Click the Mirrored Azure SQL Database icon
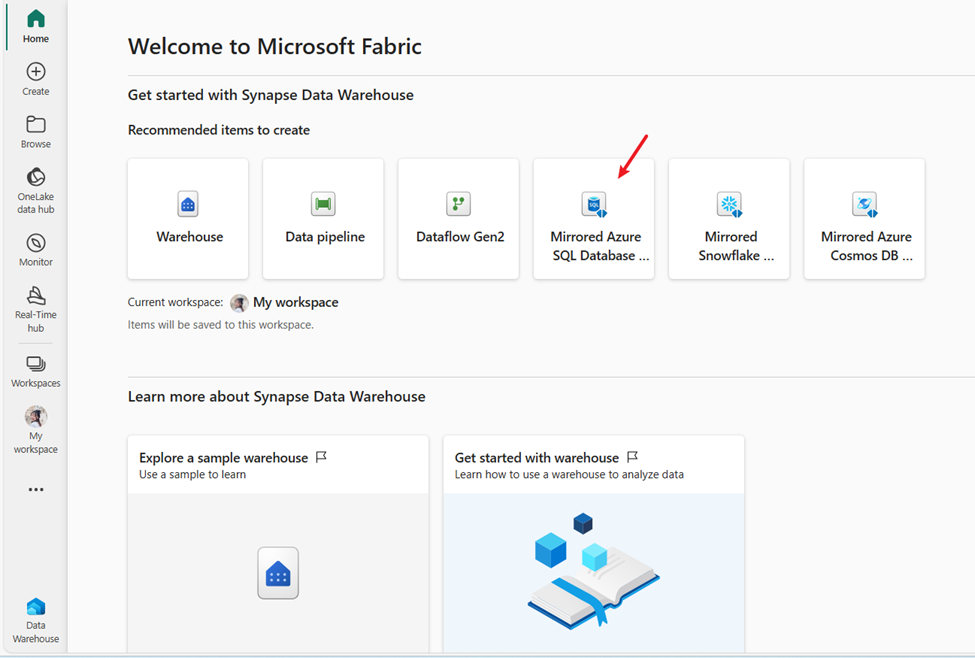This screenshot has width=975, height=658. tap(594, 204)
